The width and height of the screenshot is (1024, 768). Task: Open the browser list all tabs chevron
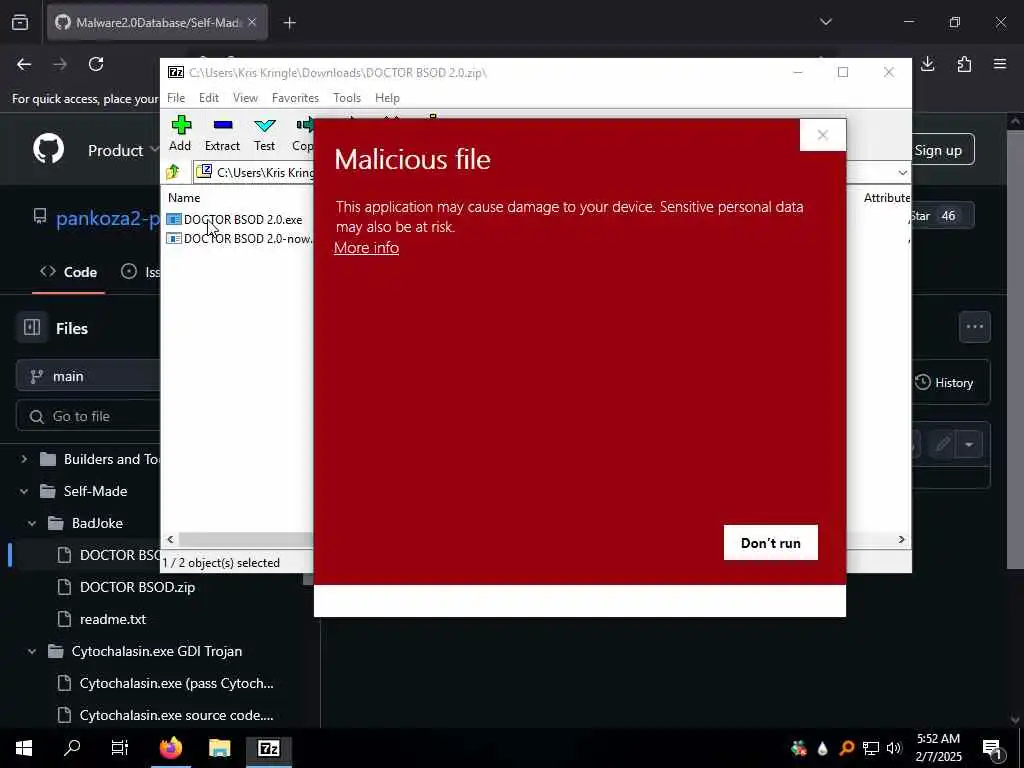point(825,22)
